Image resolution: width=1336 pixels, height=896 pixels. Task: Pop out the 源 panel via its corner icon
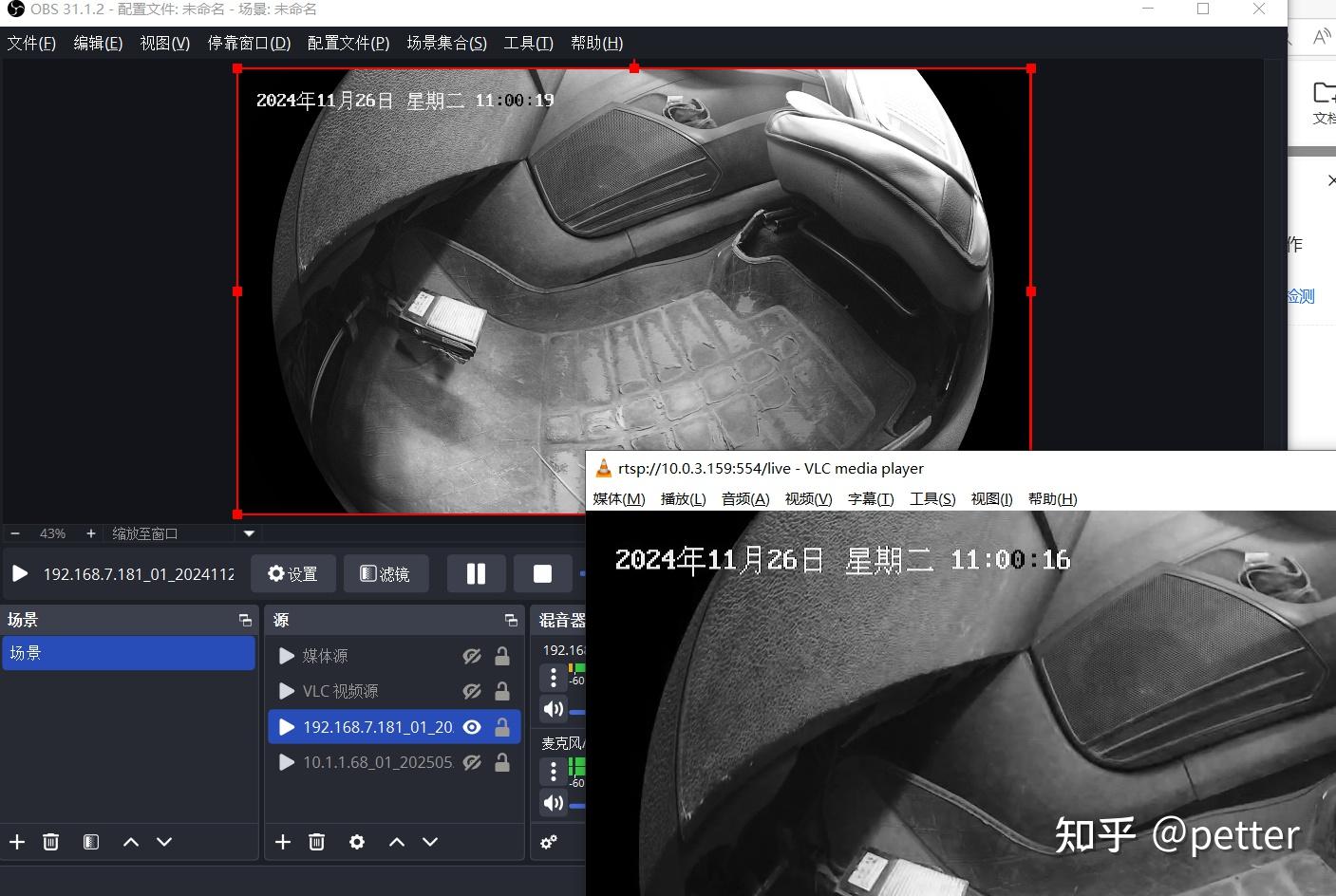pos(511,620)
